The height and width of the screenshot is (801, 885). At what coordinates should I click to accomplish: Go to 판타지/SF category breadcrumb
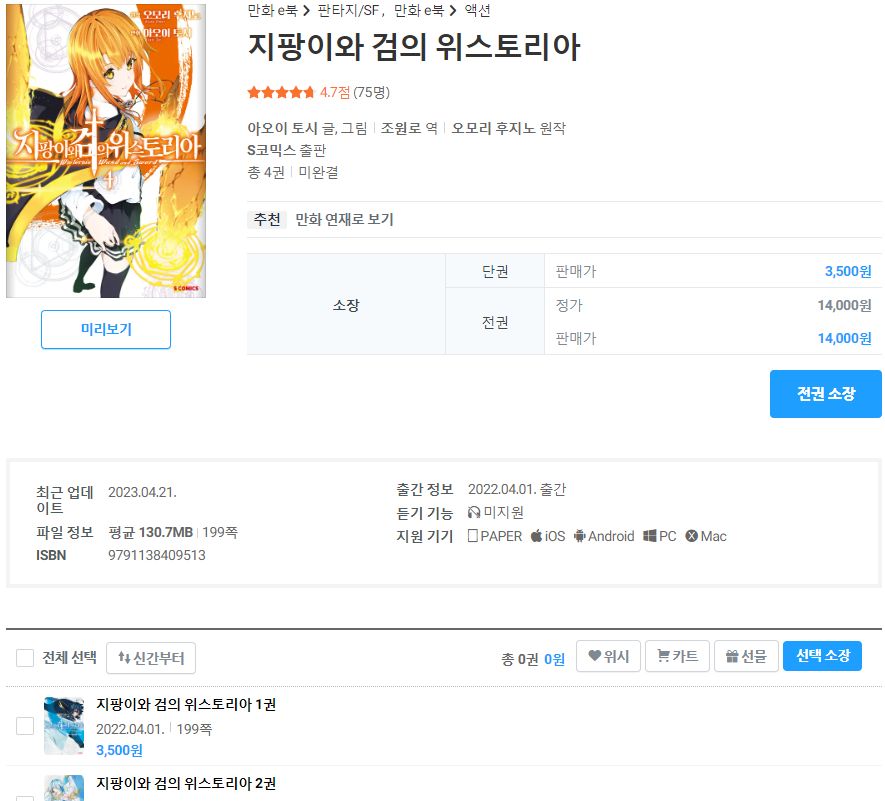(x=348, y=10)
